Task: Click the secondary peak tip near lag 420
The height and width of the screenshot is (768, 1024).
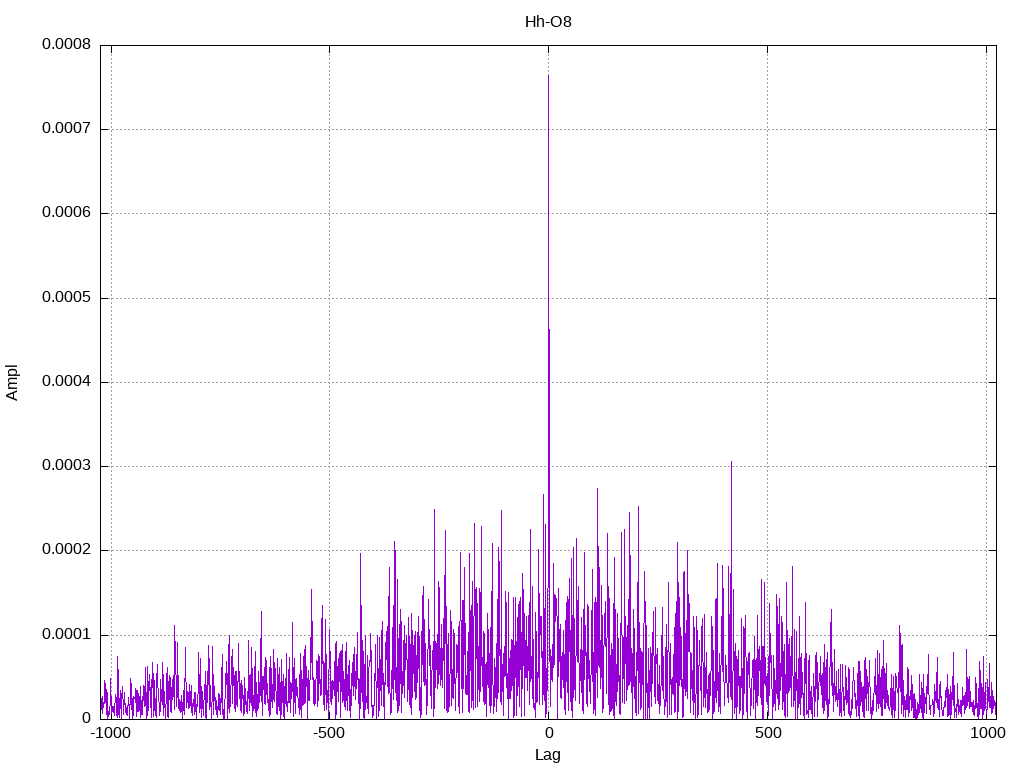Action: click(x=731, y=462)
